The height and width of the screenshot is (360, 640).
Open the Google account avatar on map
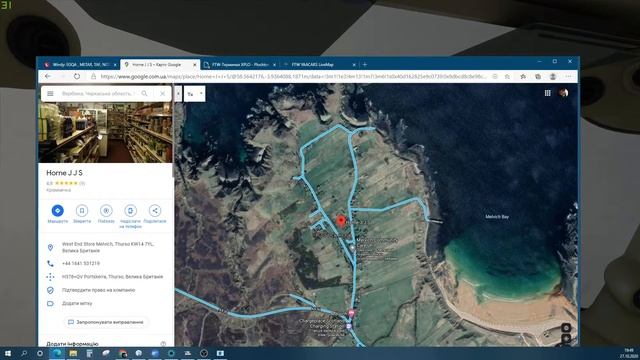564,93
